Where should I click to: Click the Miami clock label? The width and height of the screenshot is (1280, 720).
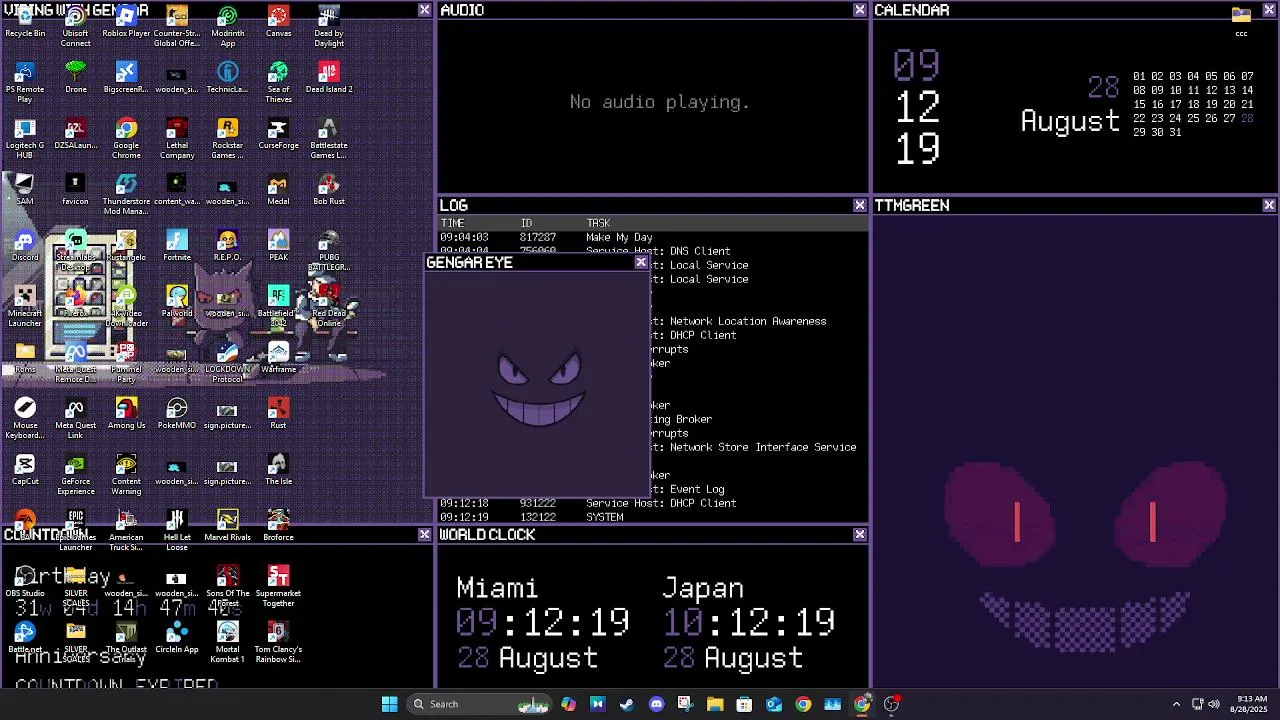(497, 588)
